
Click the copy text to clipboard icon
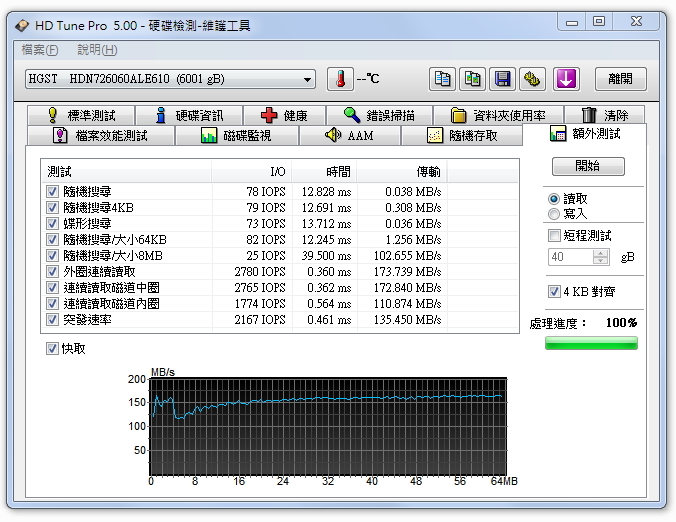442,79
